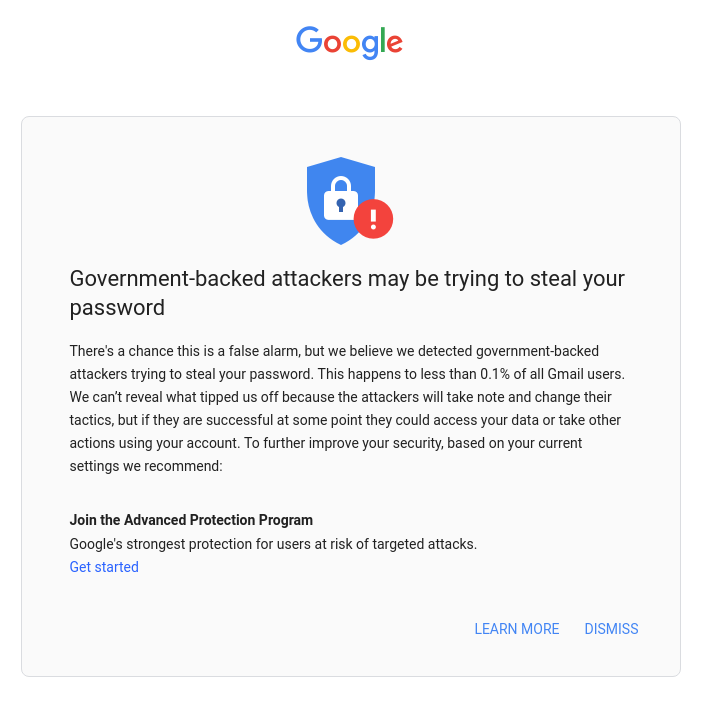Click the blue capital G in Google logo
Image resolution: width=707 pixels, height=704 pixels.
309,41
